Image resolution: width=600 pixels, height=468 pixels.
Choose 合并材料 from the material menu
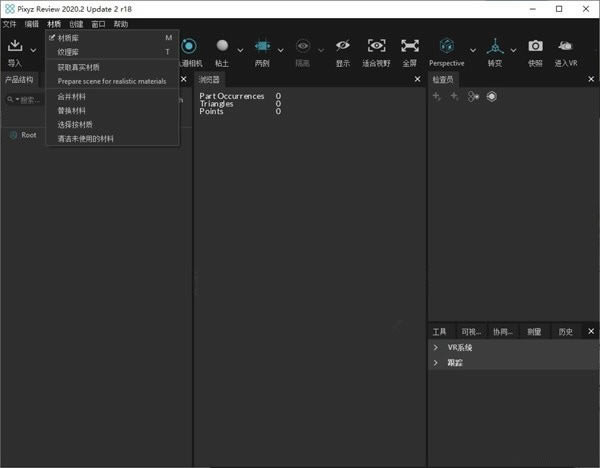[72, 97]
